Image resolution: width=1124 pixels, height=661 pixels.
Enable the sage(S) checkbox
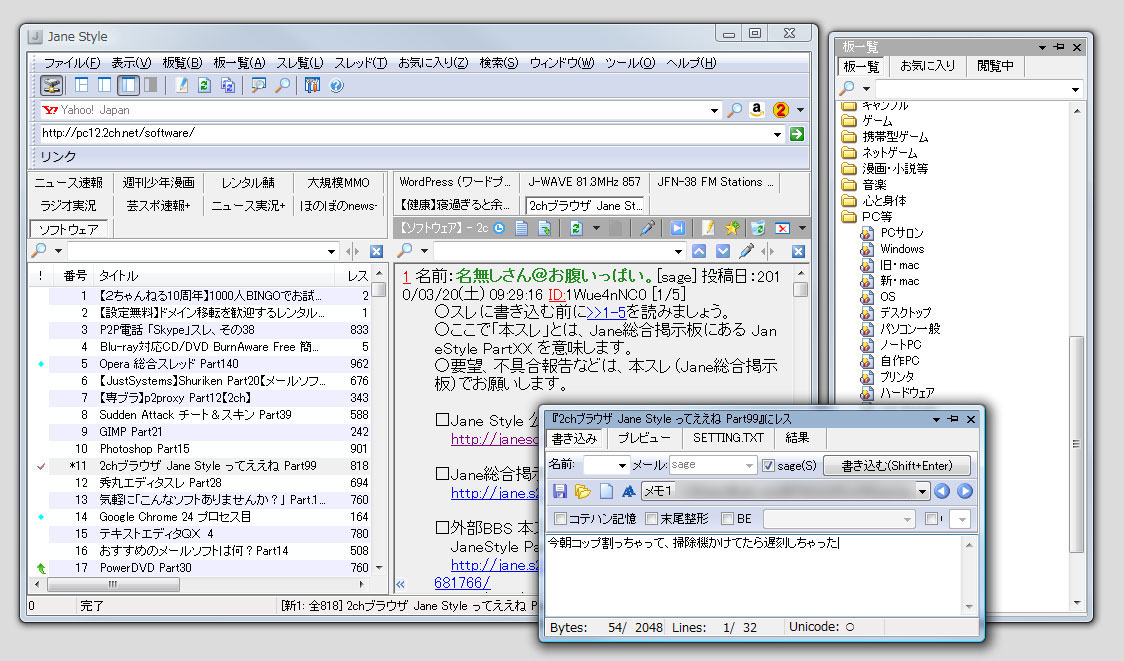[769, 464]
